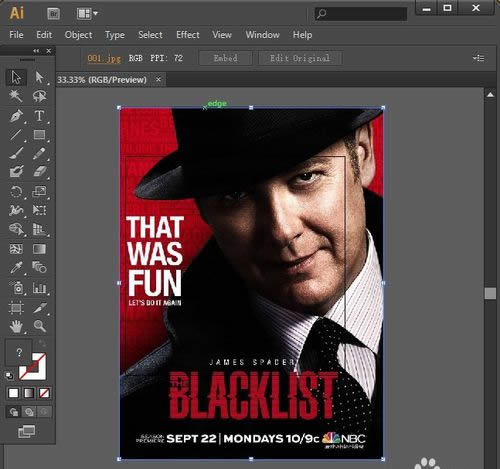The image size is (500, 469).
Task: Open the Select menu
Action: click(150, 35)
